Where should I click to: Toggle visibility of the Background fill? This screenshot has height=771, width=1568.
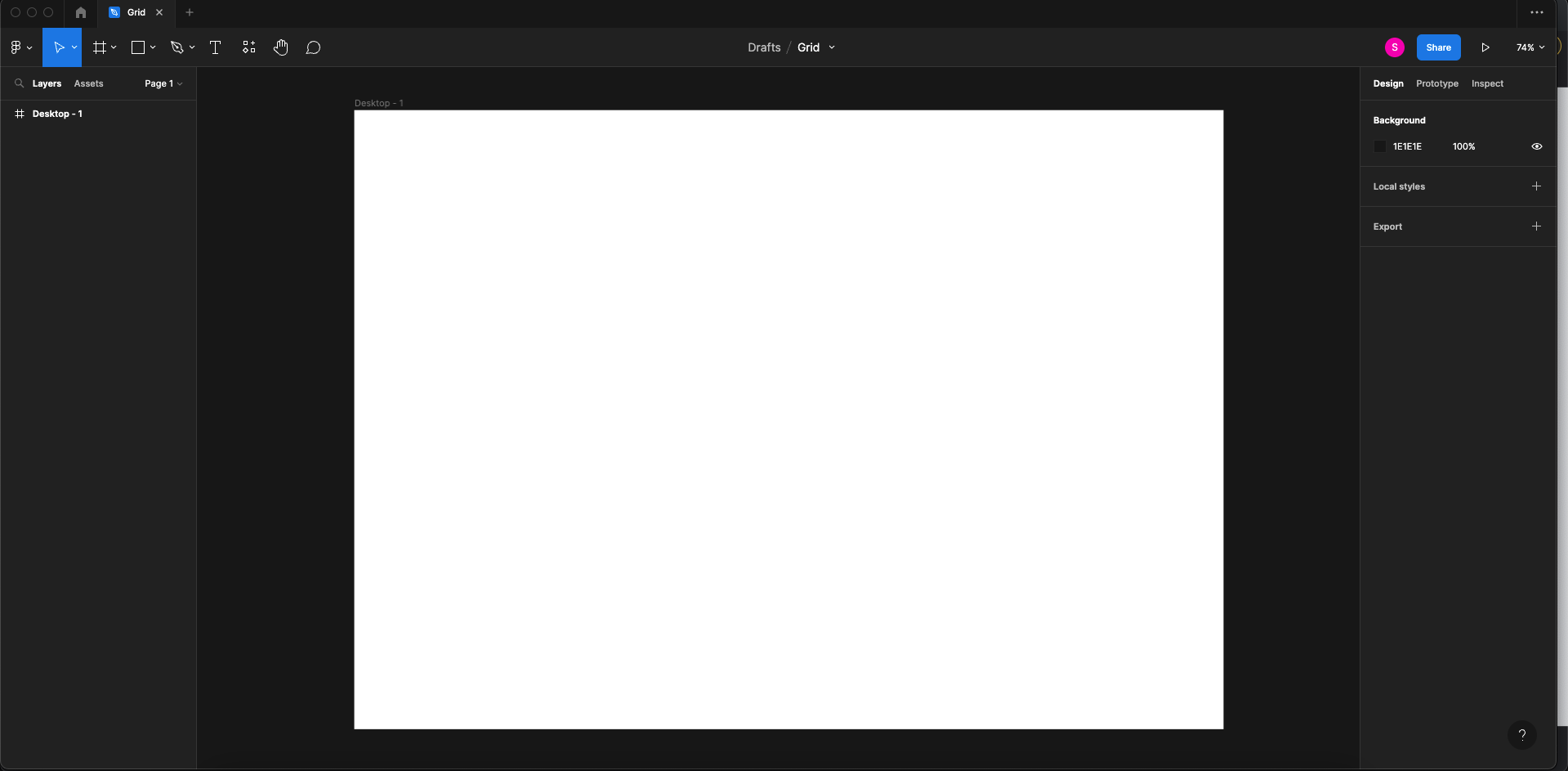pyautogui.click(x=1536, y=146)
